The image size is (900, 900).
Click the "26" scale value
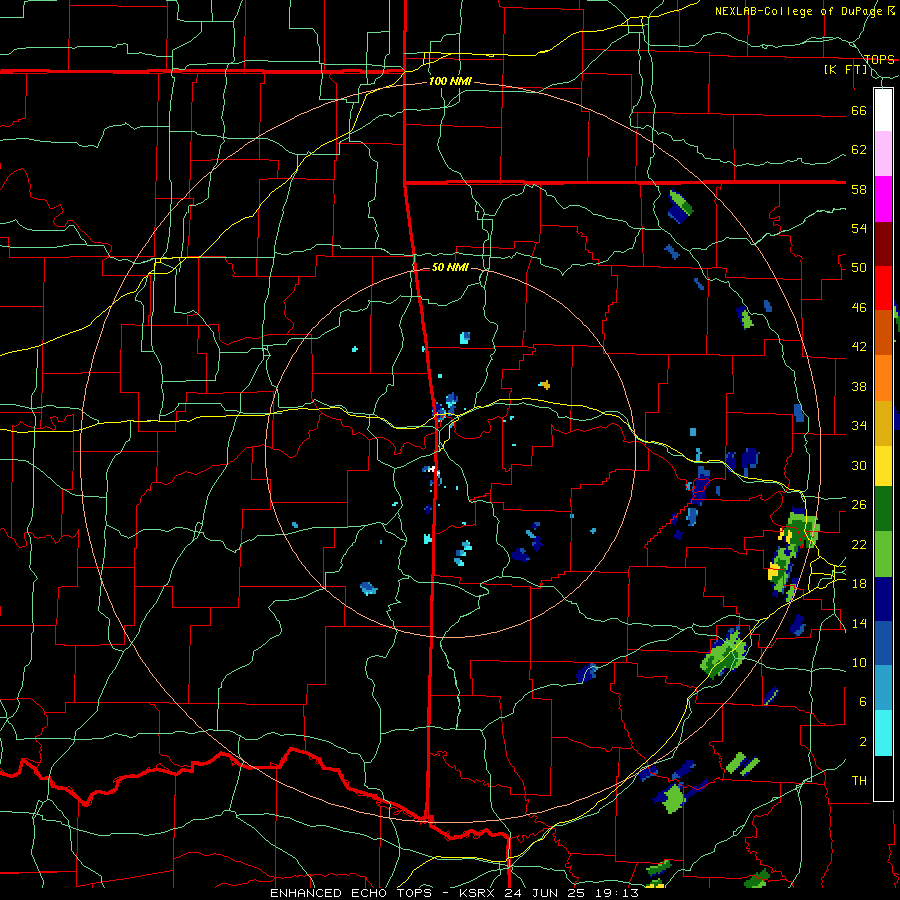[x=859, y=505]
